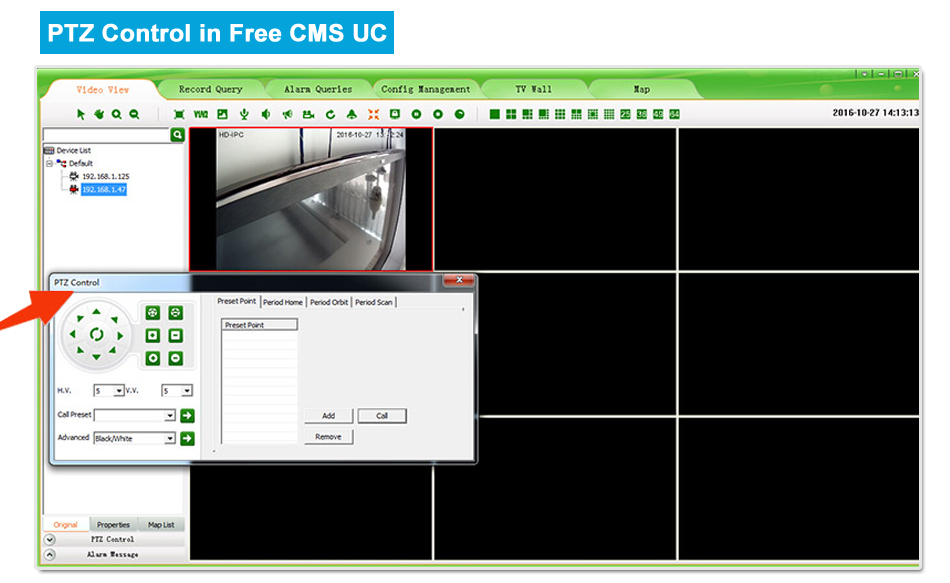Viewport: 950px width, 583px height.
Task: Open the H.V. speed dropdown
Action: (x=119, y=391)
